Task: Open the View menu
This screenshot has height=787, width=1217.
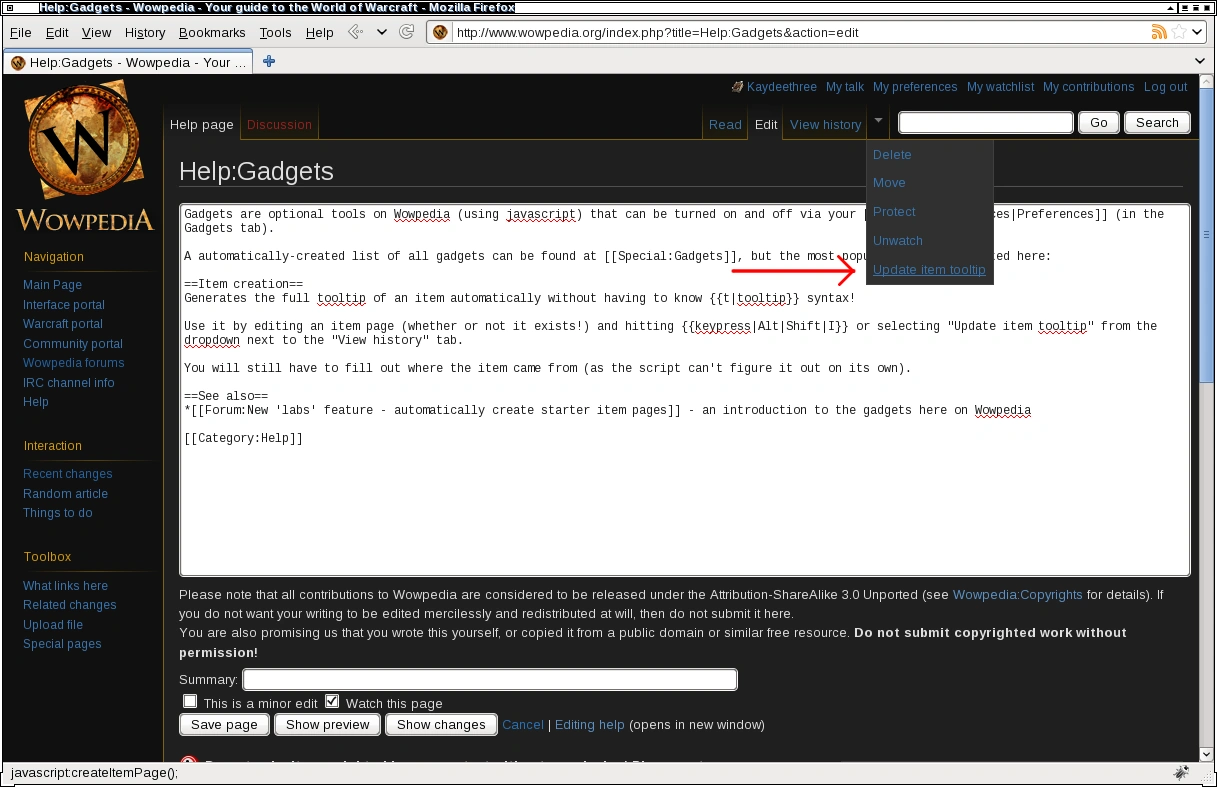Action: click(x=96, y=32)
